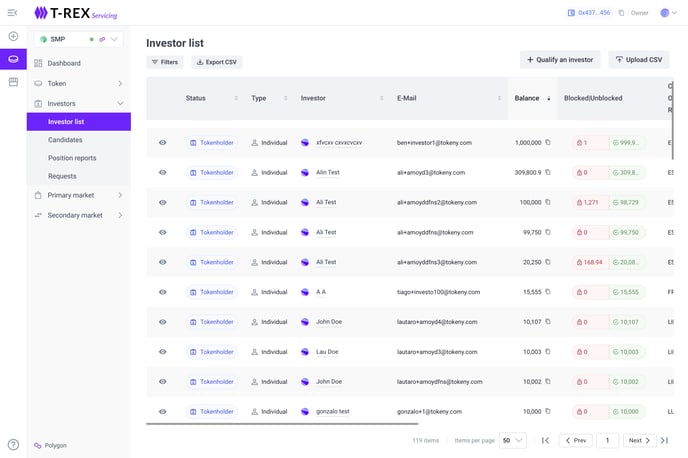Image resolution: width=688 pixels, height=458 pixels.
Task: Open the token servicing sidebar icon
Action: [13, 59]
